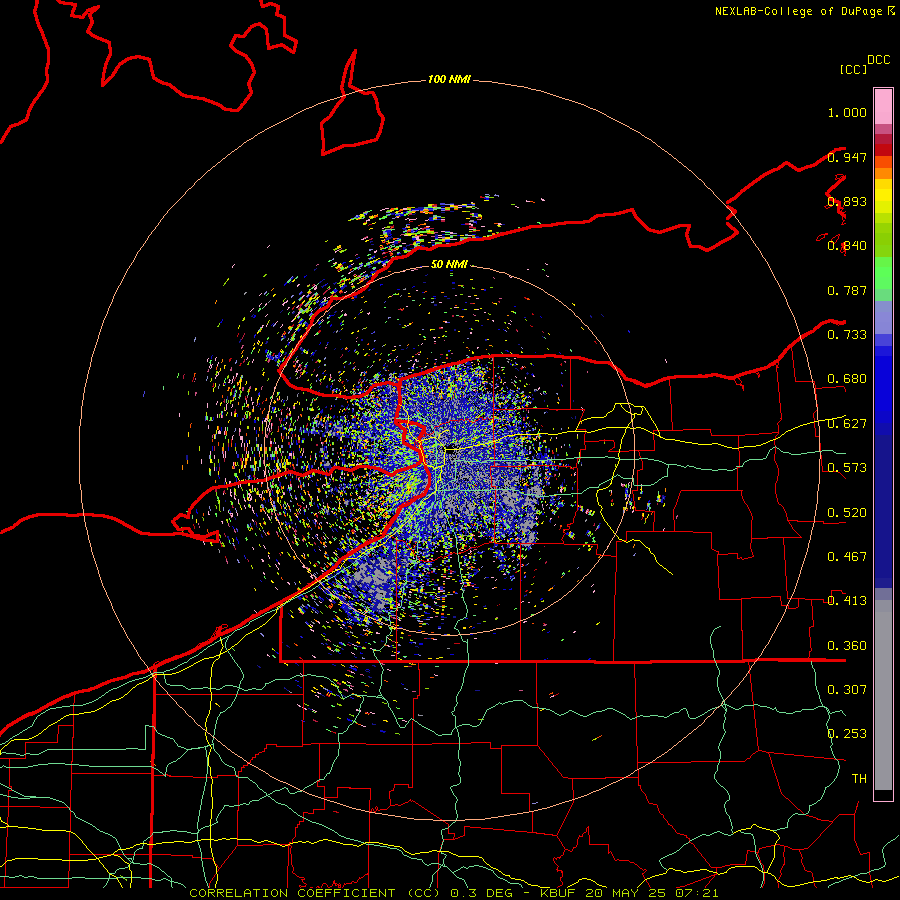This screenshot has height=900, width=900.
Task: Click the 0.627 scale value
Action: [847, 424]
